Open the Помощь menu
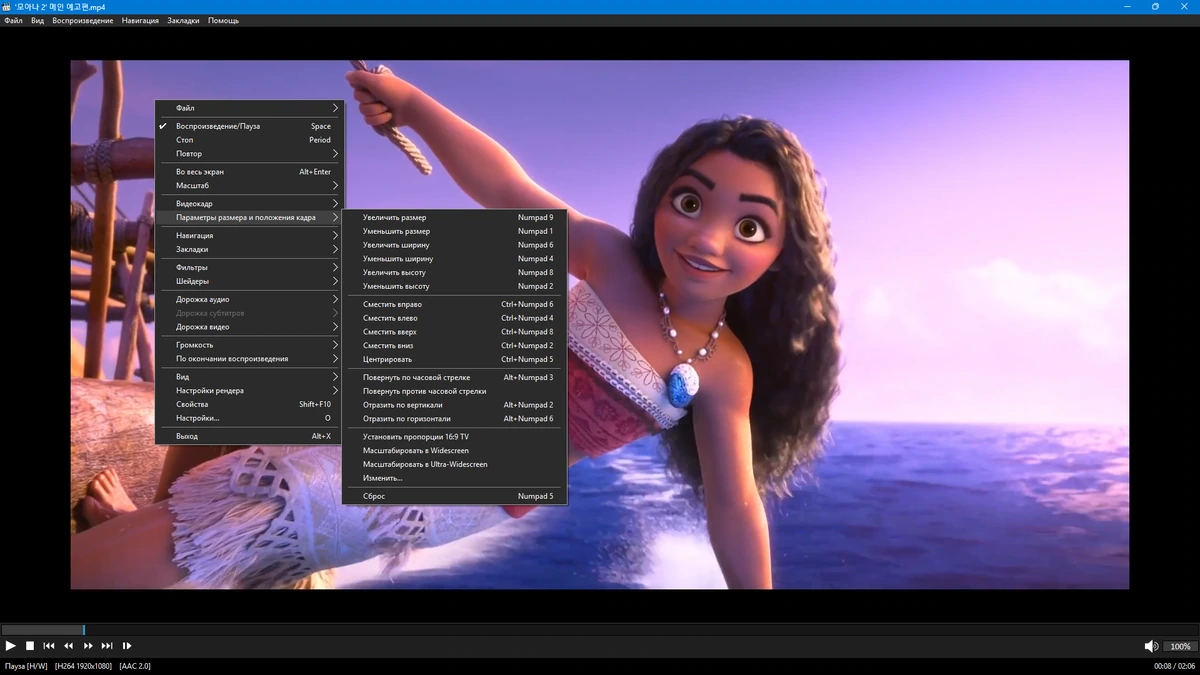This screenshot has width=1200, height=675. click(x=223, y=20)
